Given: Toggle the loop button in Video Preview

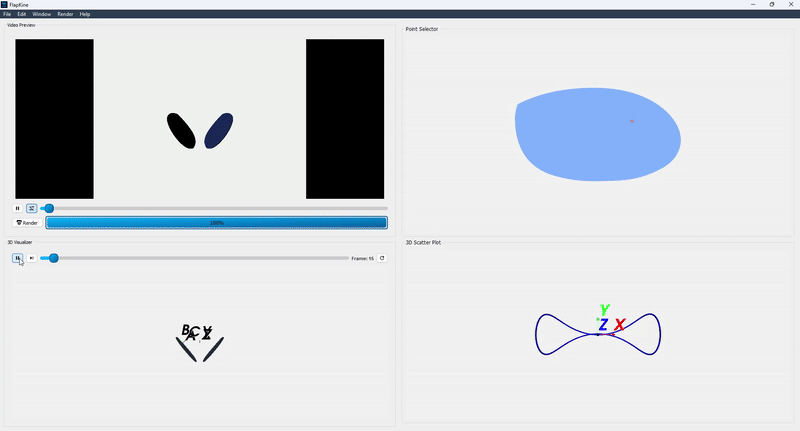Looking at the screenshot, I should tap(31, 208).
